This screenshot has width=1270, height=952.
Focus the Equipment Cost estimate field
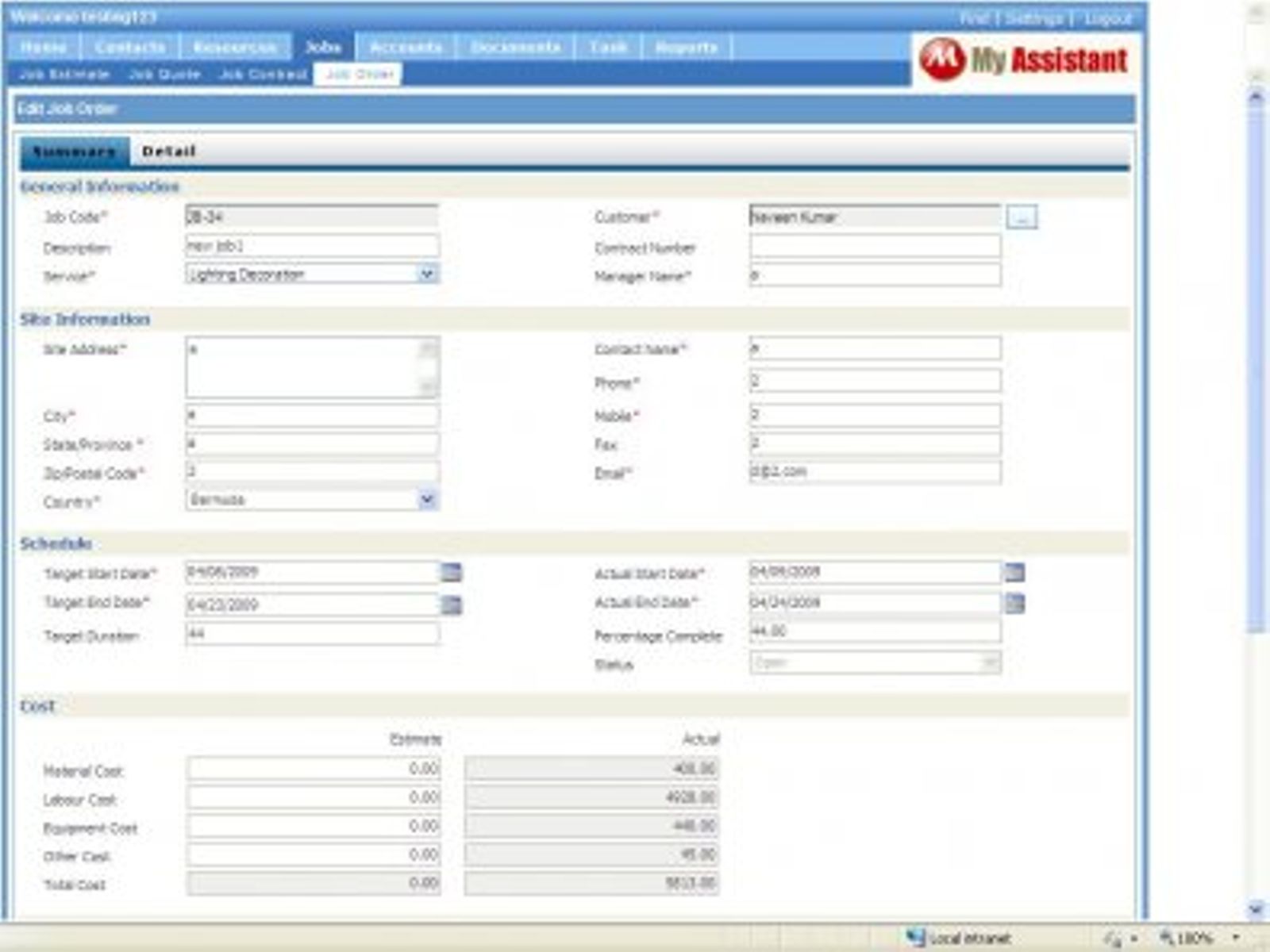[x=314, y=826]
